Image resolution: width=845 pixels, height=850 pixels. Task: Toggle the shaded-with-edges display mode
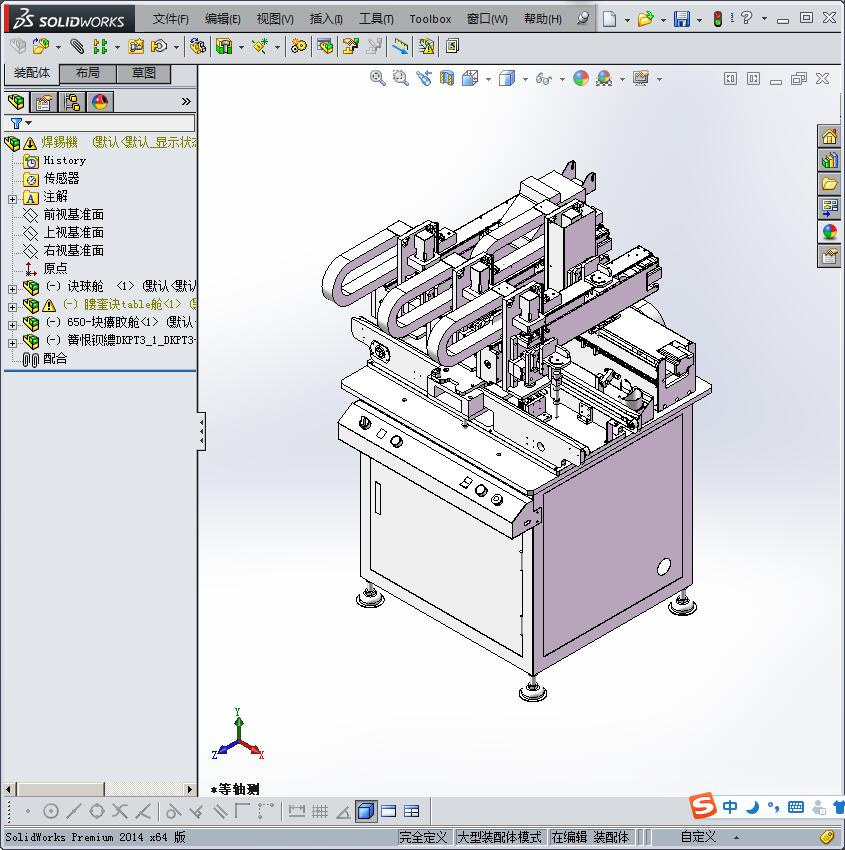pyautogui.click(x=366, y=811)
